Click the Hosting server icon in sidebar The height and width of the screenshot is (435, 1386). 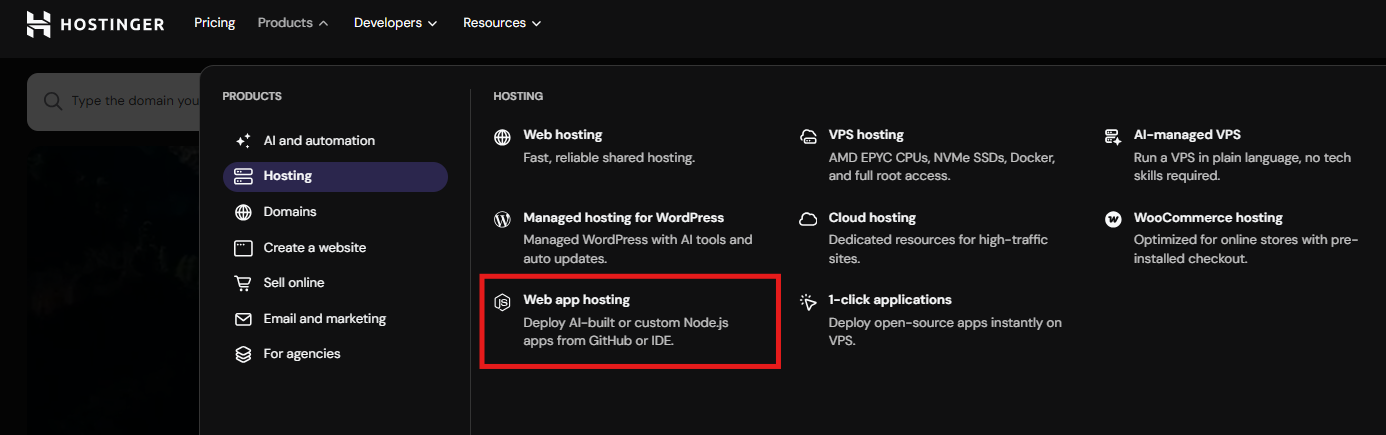click(243, 176)
